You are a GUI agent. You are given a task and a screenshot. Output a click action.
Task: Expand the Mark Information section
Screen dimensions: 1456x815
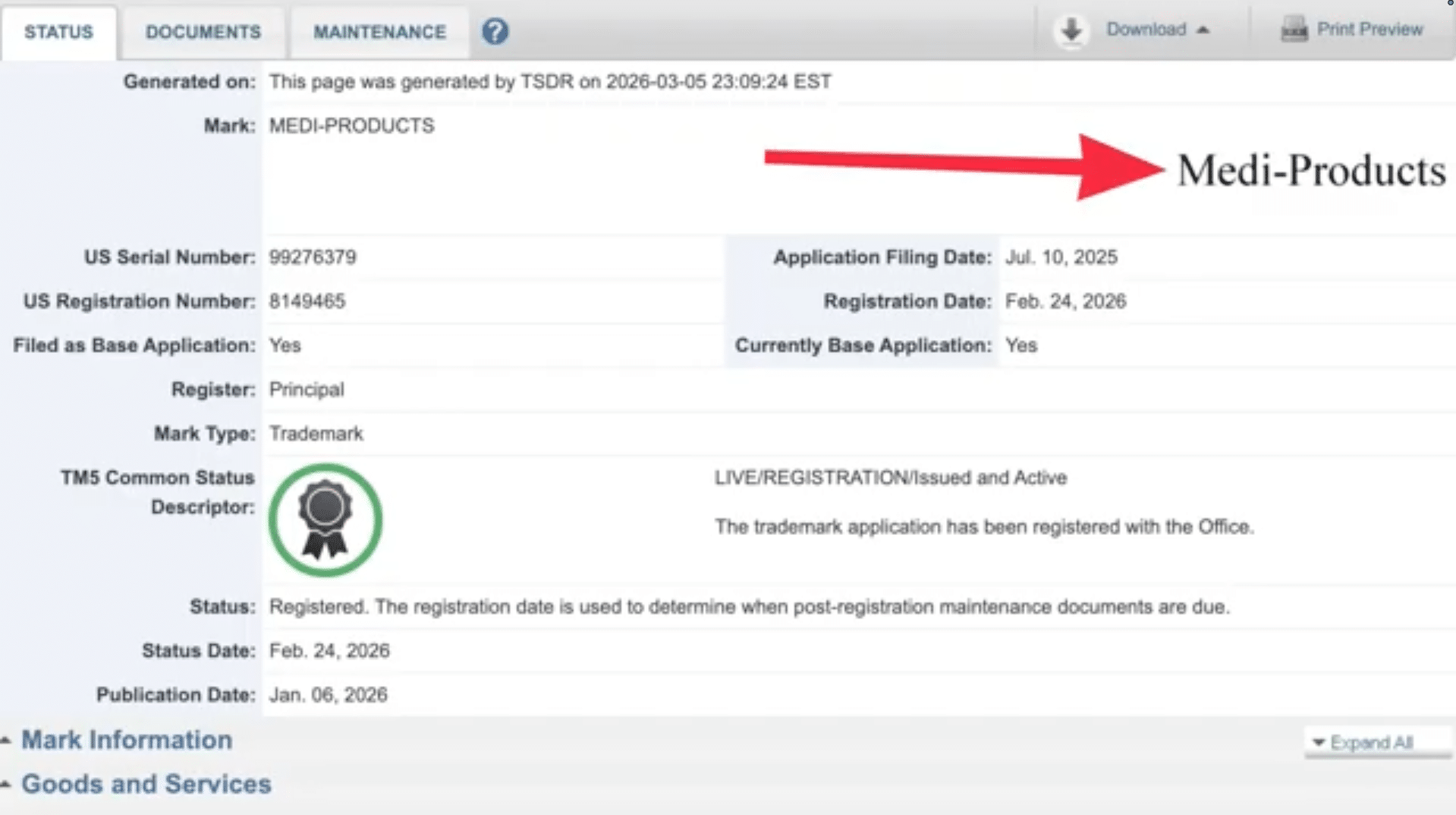[127, 740]
